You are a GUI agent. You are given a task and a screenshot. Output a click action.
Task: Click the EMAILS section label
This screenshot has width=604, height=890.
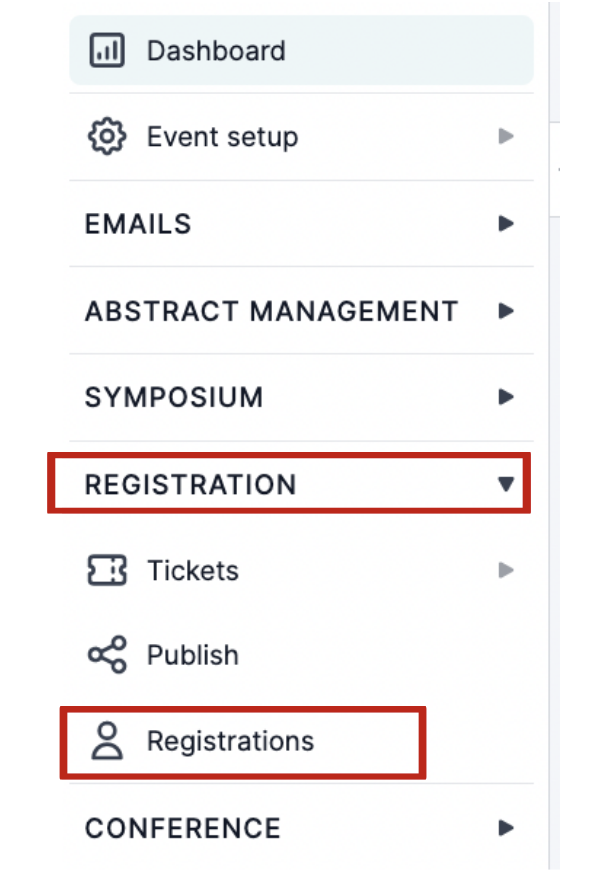click(x=138, y=224)
